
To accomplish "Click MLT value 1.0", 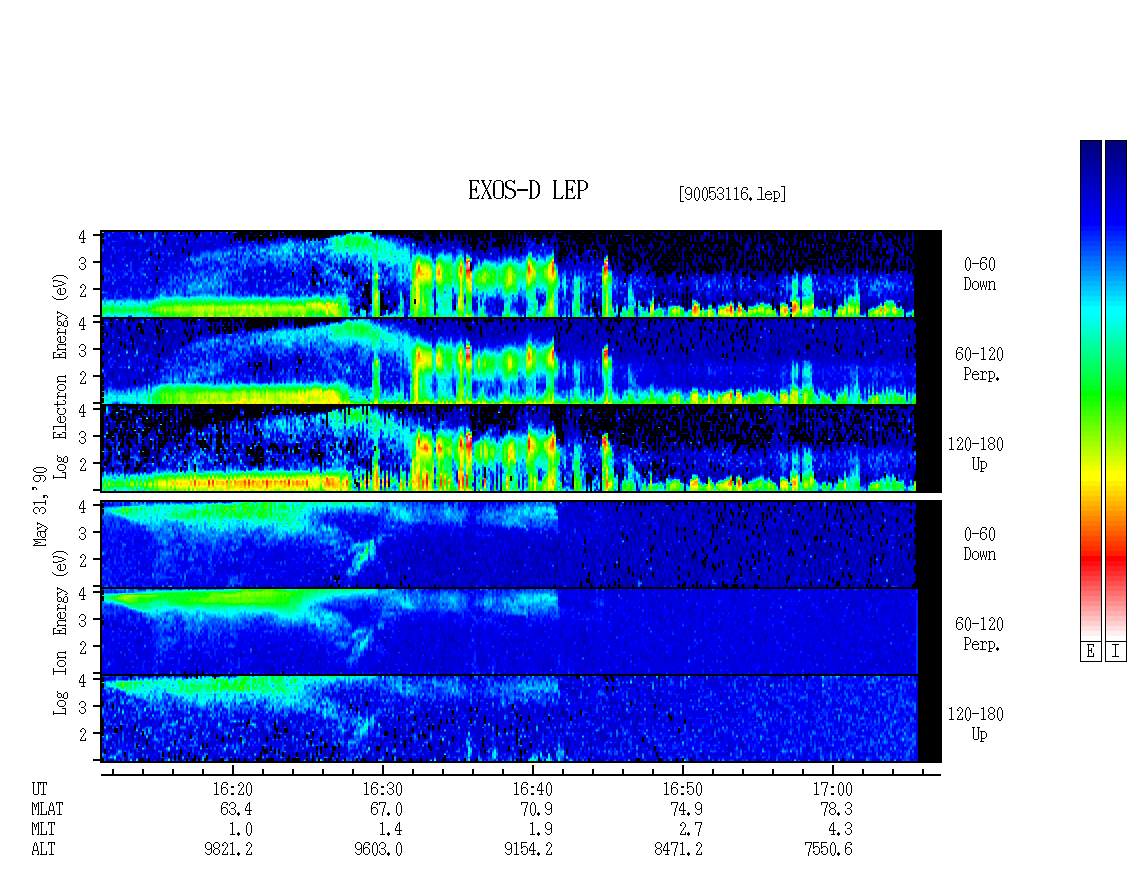I will click(240, 830).
